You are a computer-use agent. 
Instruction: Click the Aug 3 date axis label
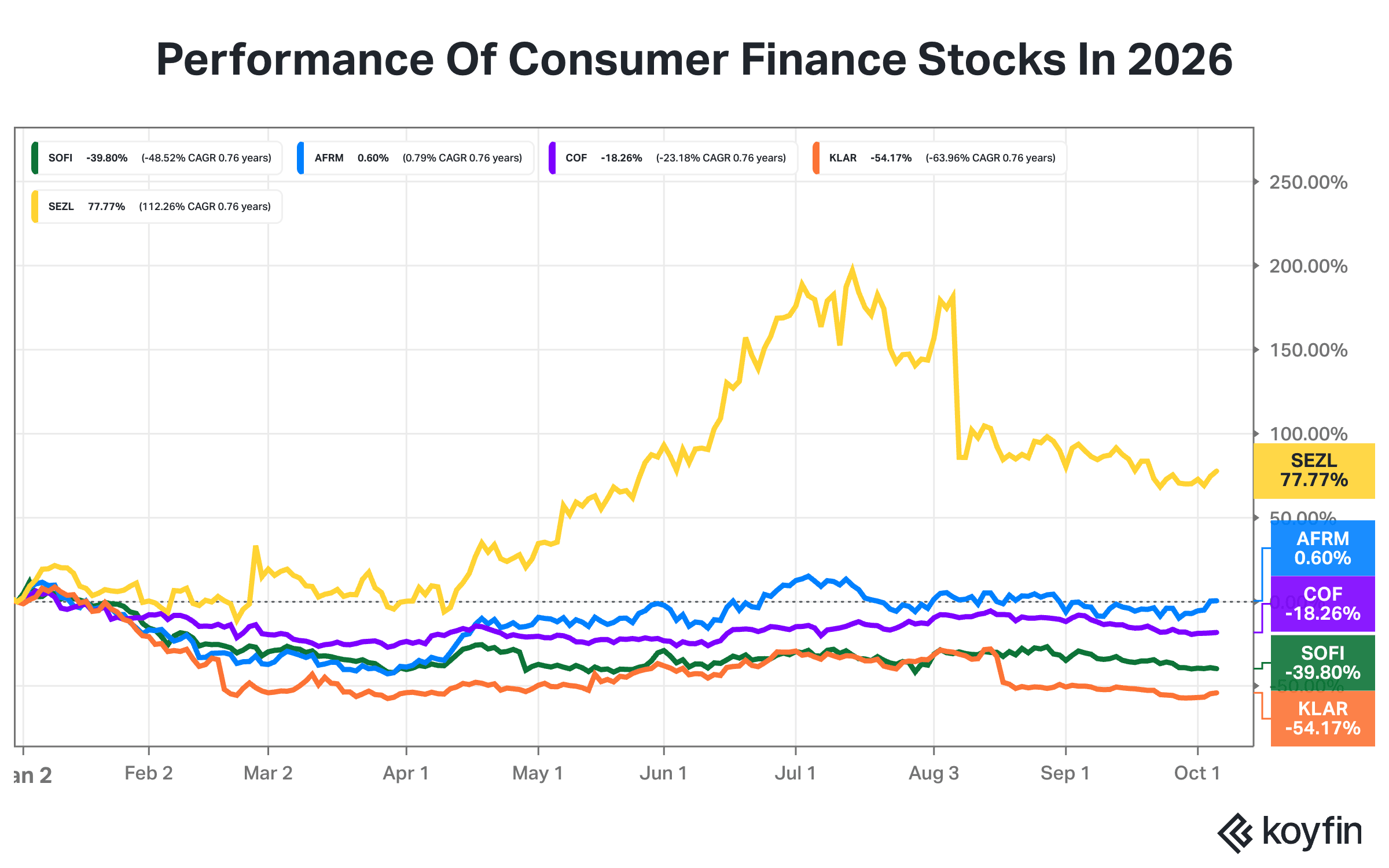(x=934, y=773)
